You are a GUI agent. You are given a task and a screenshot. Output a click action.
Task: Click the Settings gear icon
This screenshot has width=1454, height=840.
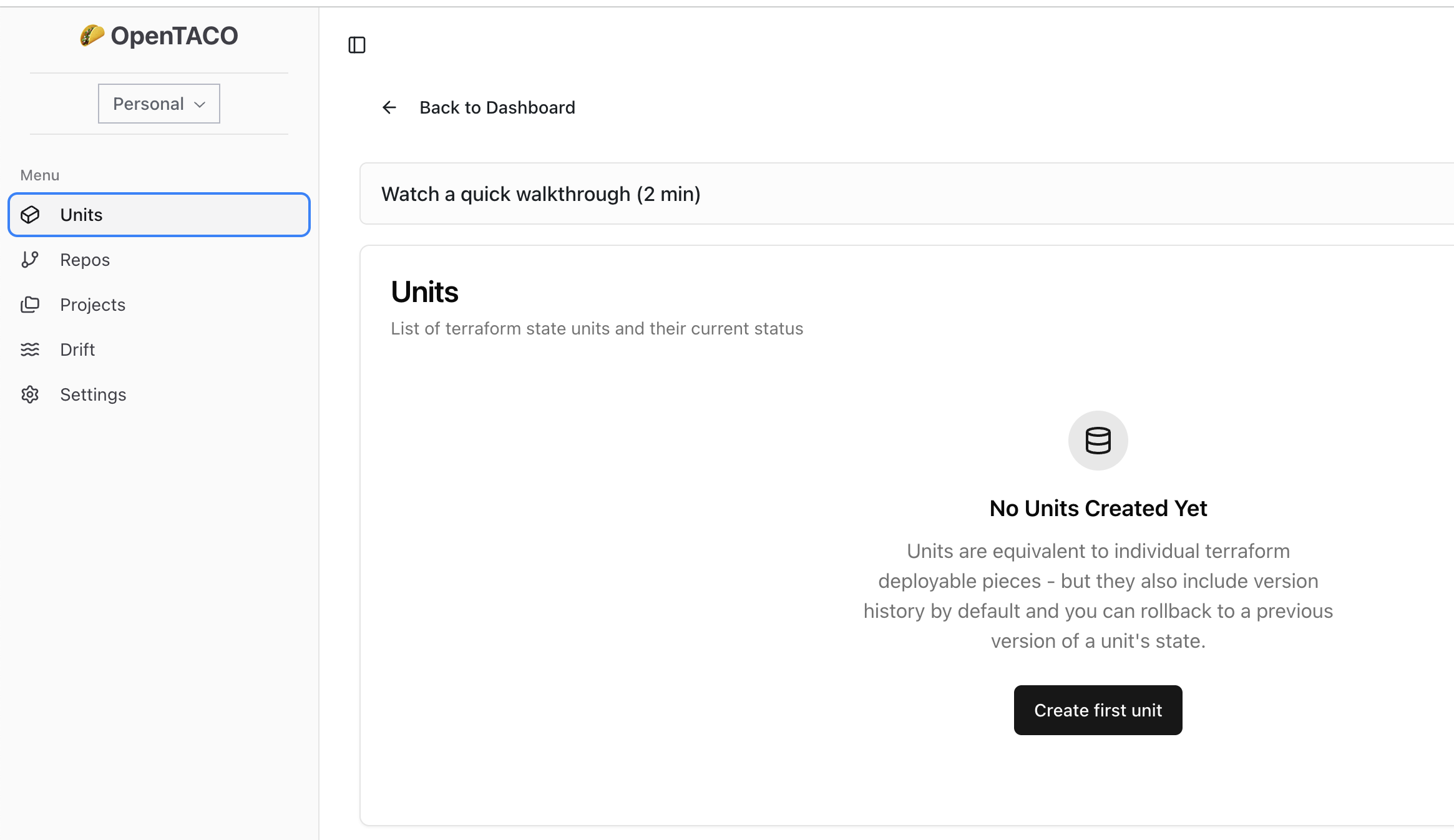30,394
